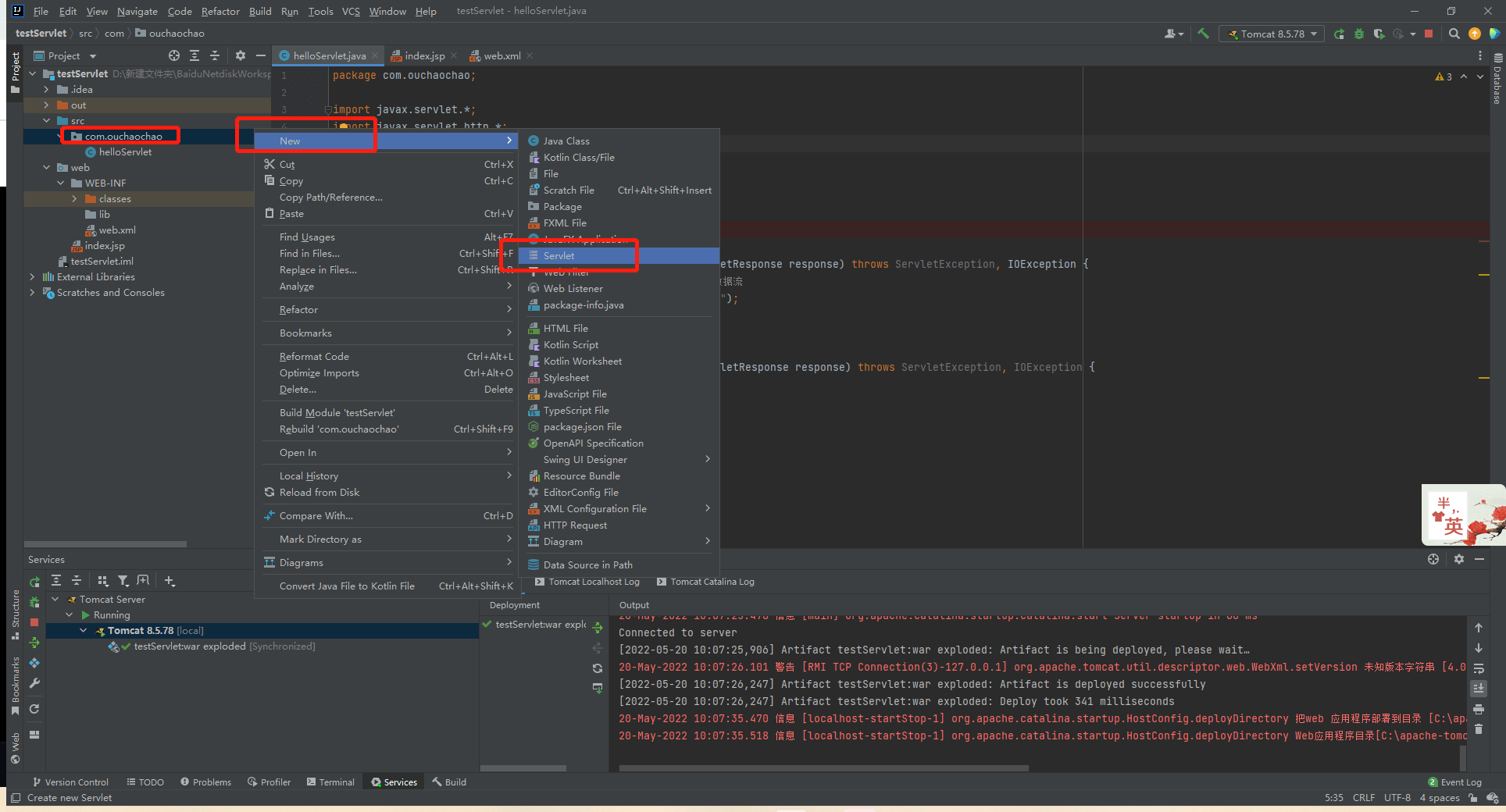This screenshot has height=812, width=1506.
Task: Open the Version Control tool window
Action: tap(70, 782)
